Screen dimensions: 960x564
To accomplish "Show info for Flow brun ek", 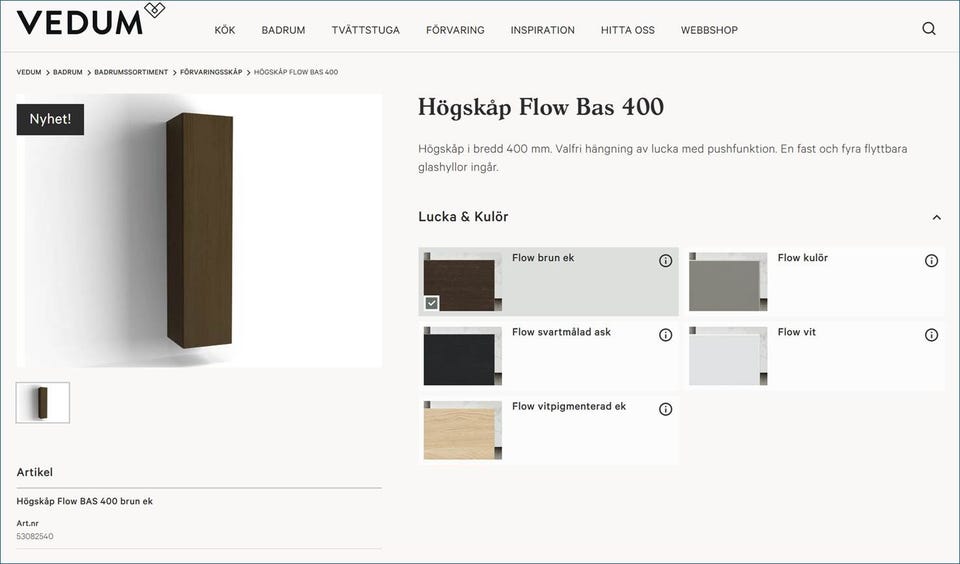I will pyautogui.click(x=666, y=261).
